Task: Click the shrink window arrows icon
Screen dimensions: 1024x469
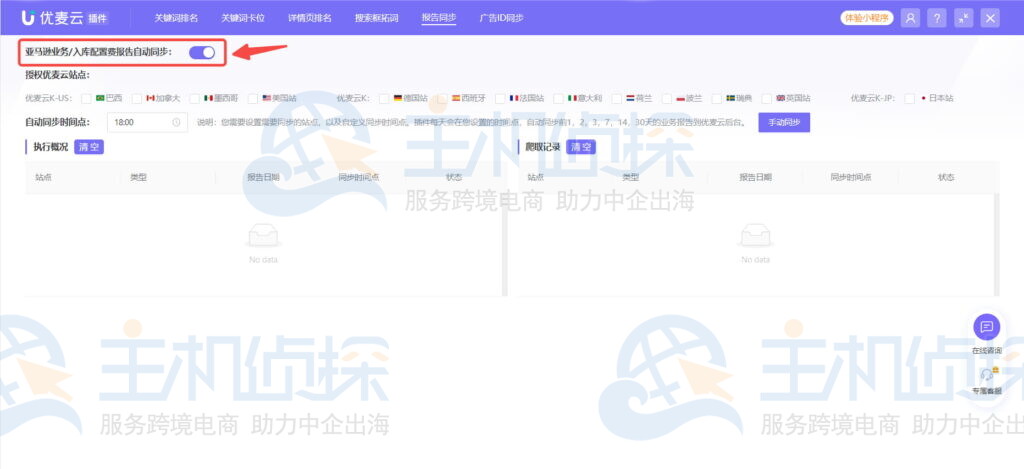Action: 963,18
